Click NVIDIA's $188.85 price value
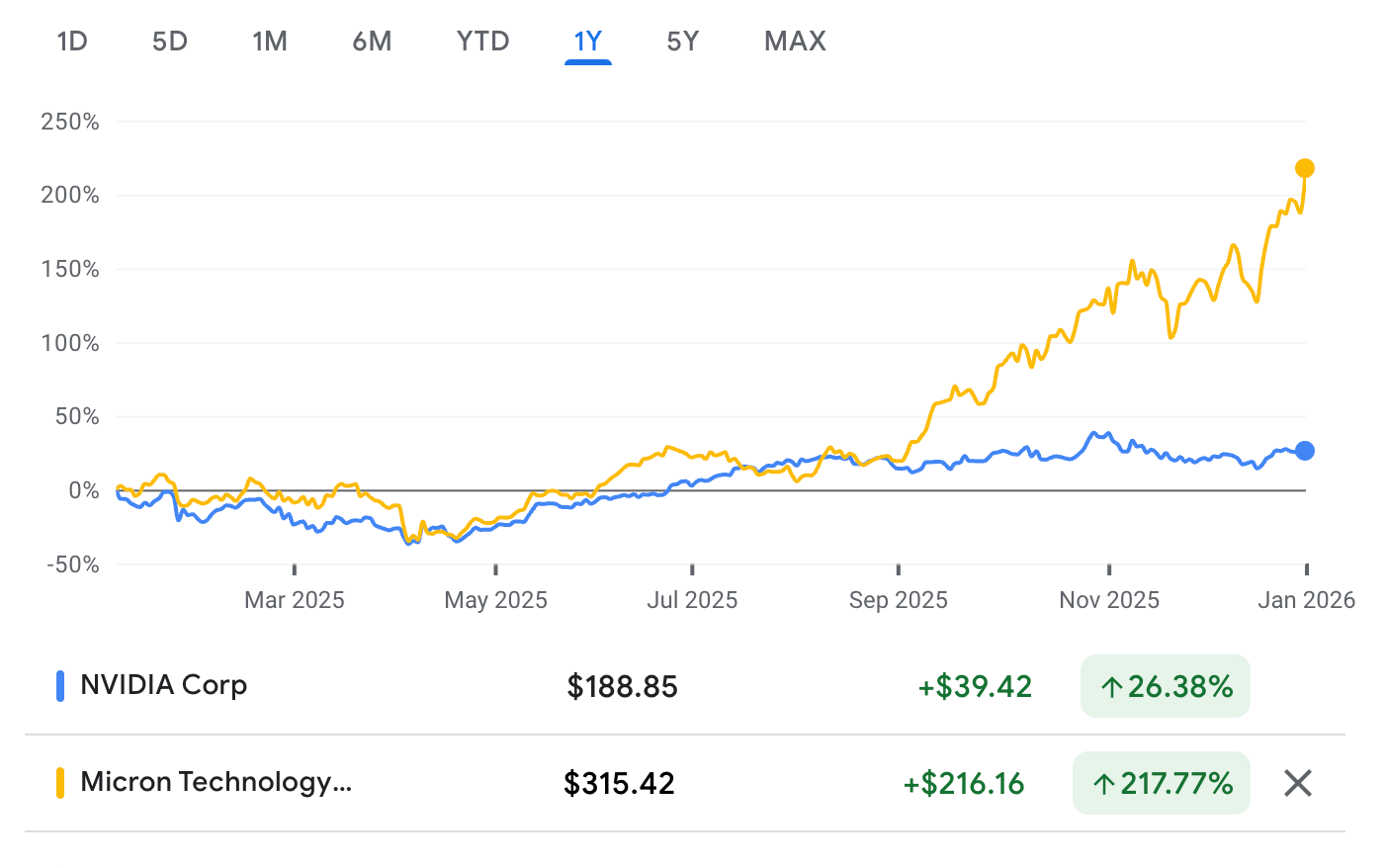Viewport: 1386px width, 868px height. click(x=623, y=684)
